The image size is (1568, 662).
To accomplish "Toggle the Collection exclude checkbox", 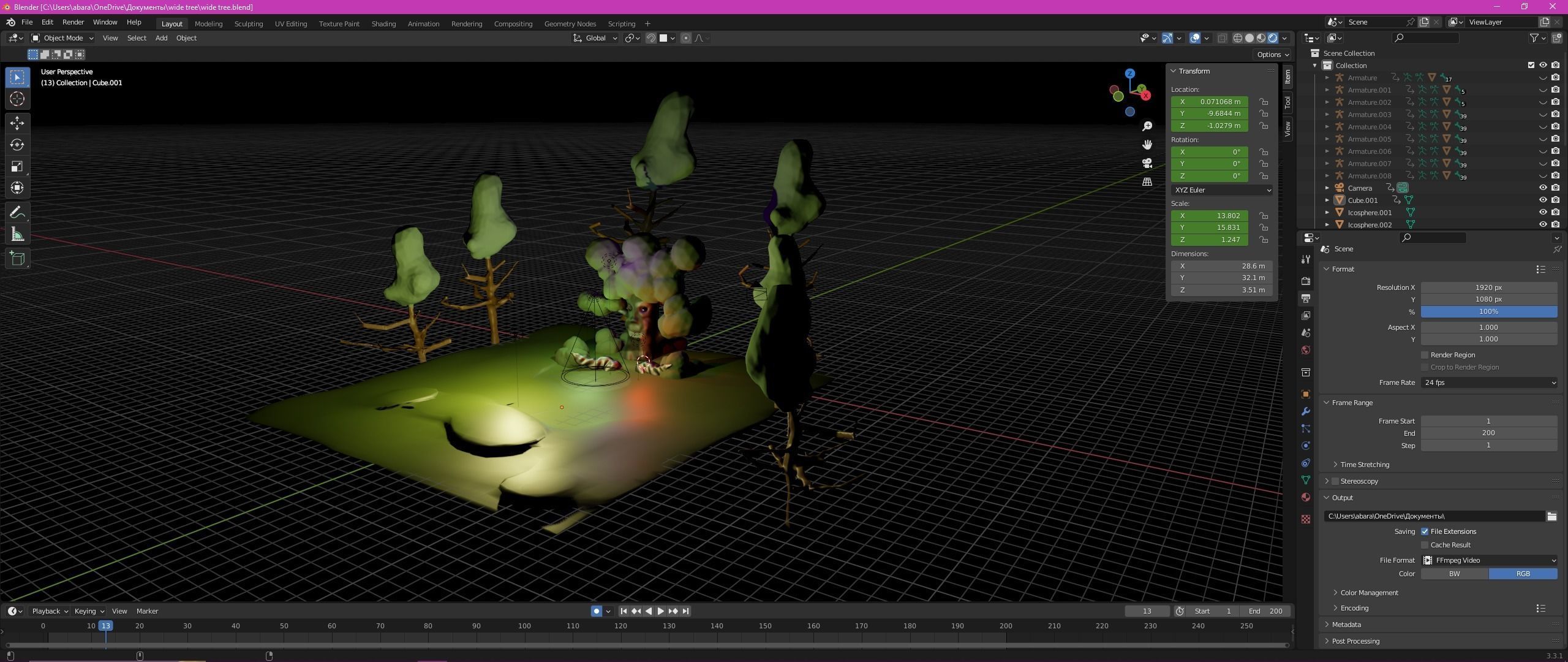I will pos(1531,66).
